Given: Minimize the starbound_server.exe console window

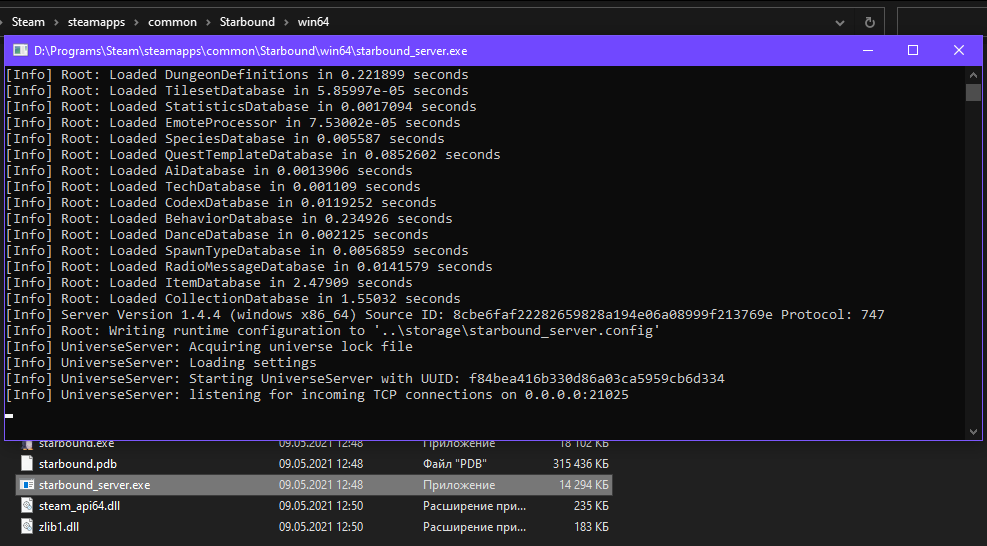Looking at the screenshot, I should pos(868,50).
